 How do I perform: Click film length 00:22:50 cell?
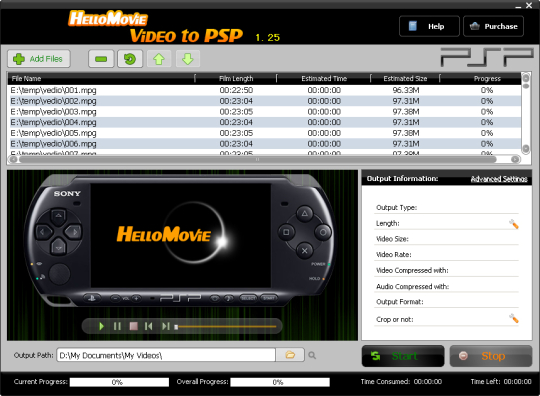[236, 90]
